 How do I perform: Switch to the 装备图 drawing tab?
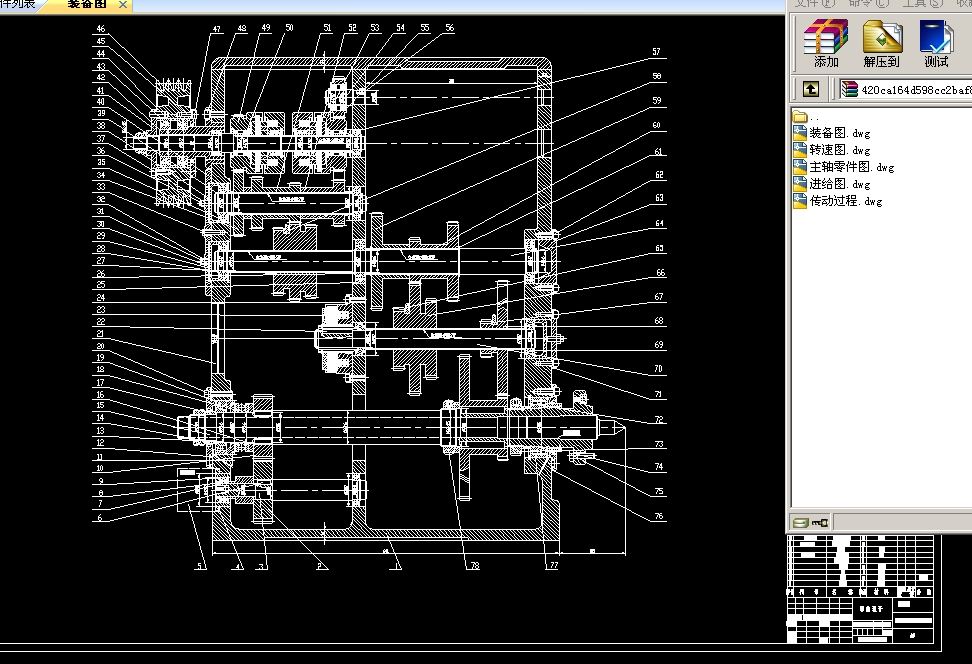click(x=87, y=5)
